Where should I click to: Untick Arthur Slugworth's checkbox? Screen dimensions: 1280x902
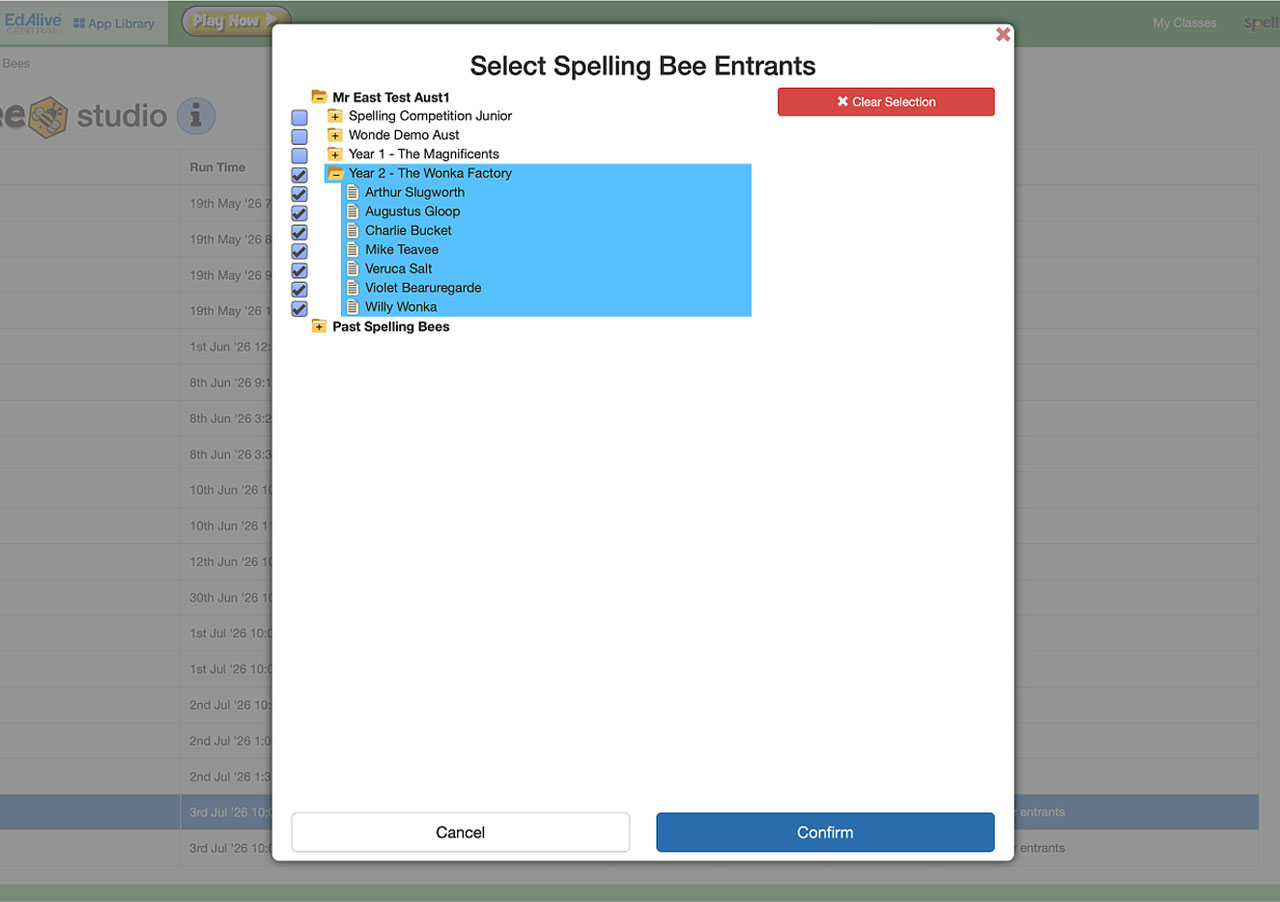[x=299, y=194]
